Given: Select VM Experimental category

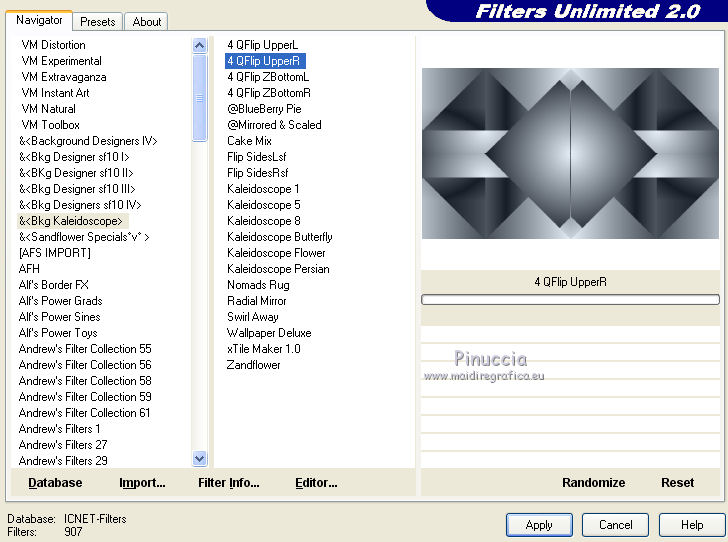Looking at the screenshot, I should 61,61.
